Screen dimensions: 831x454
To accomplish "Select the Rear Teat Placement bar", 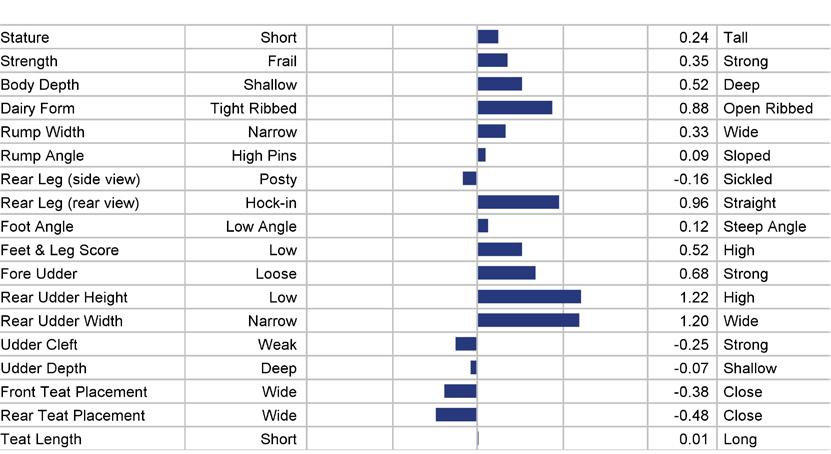I will 456,415.
